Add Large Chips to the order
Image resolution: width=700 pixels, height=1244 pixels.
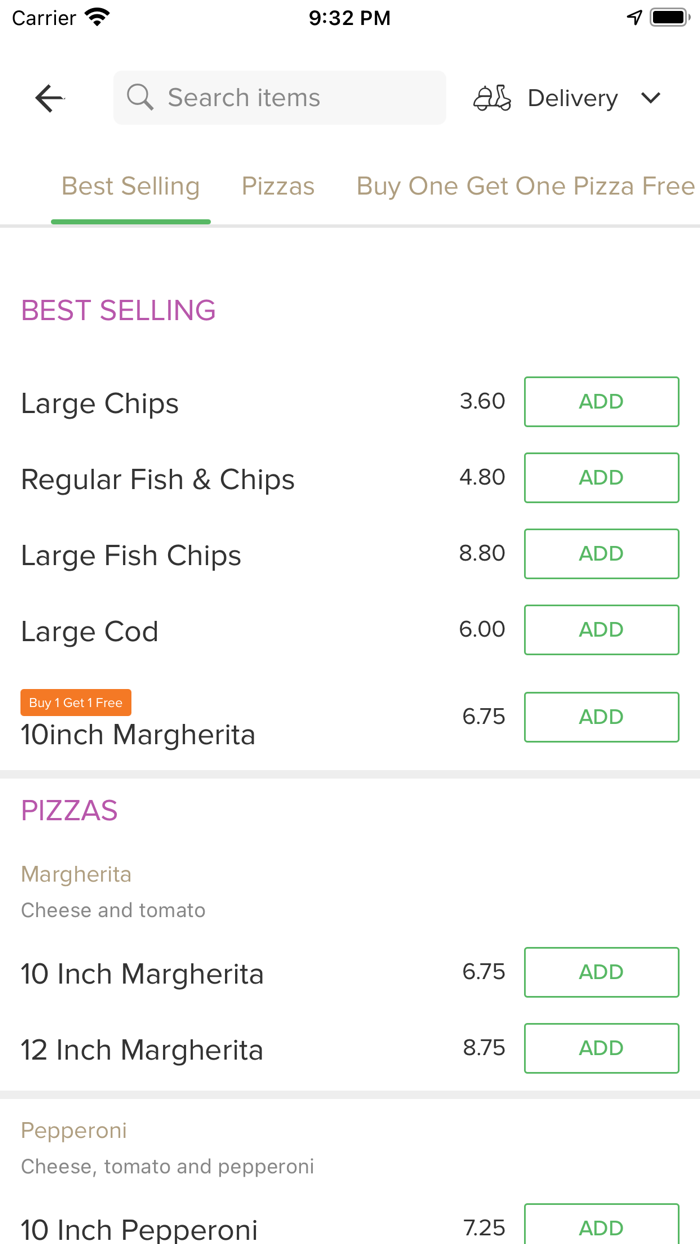pyautogui.click(x=601, y=401)
